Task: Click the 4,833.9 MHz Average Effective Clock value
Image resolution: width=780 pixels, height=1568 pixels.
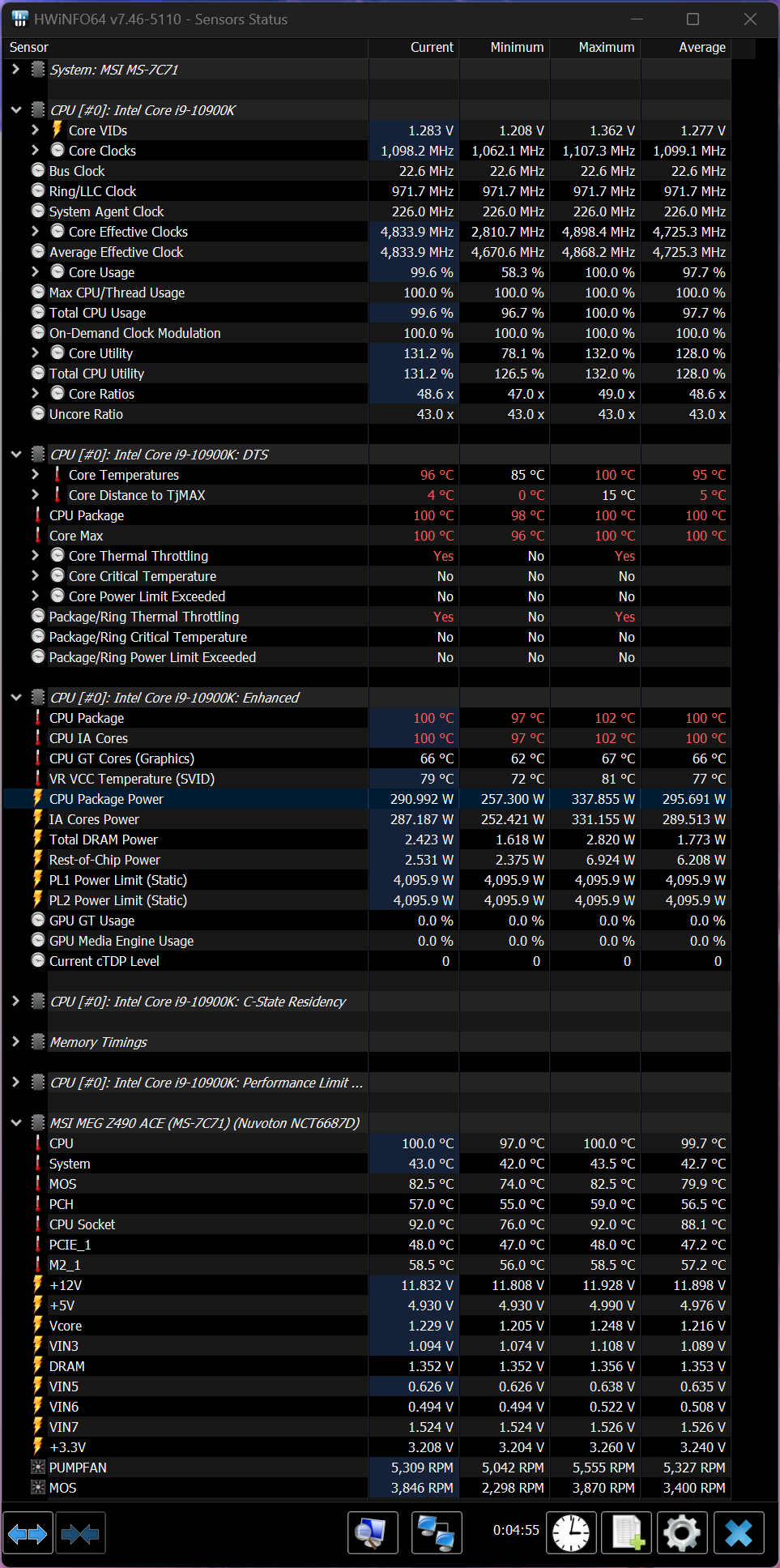Action: click(417, 252)
